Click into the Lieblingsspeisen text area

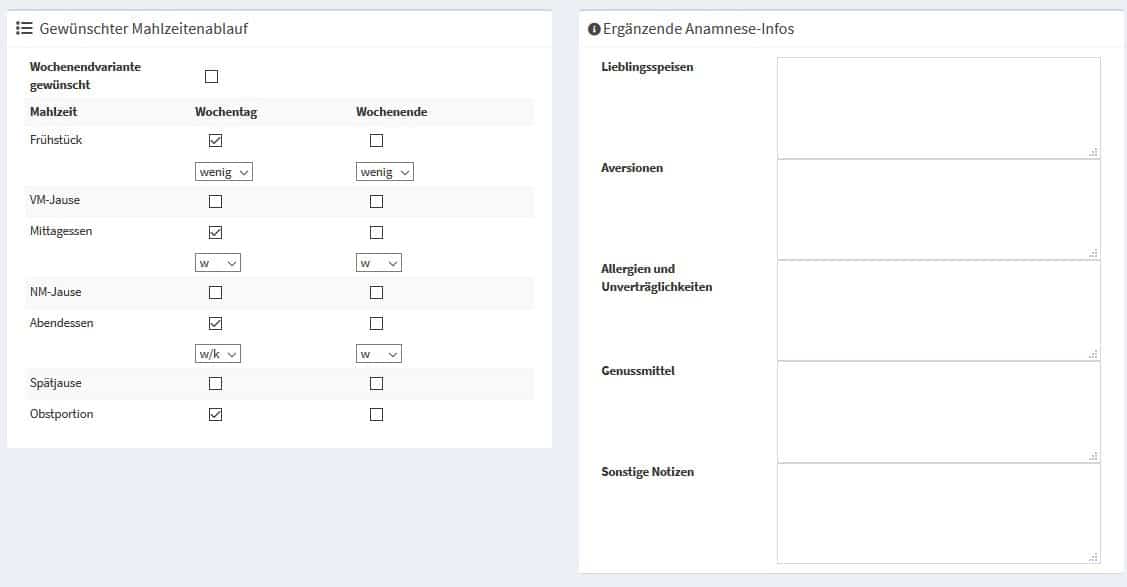click(x=937, y=107)
